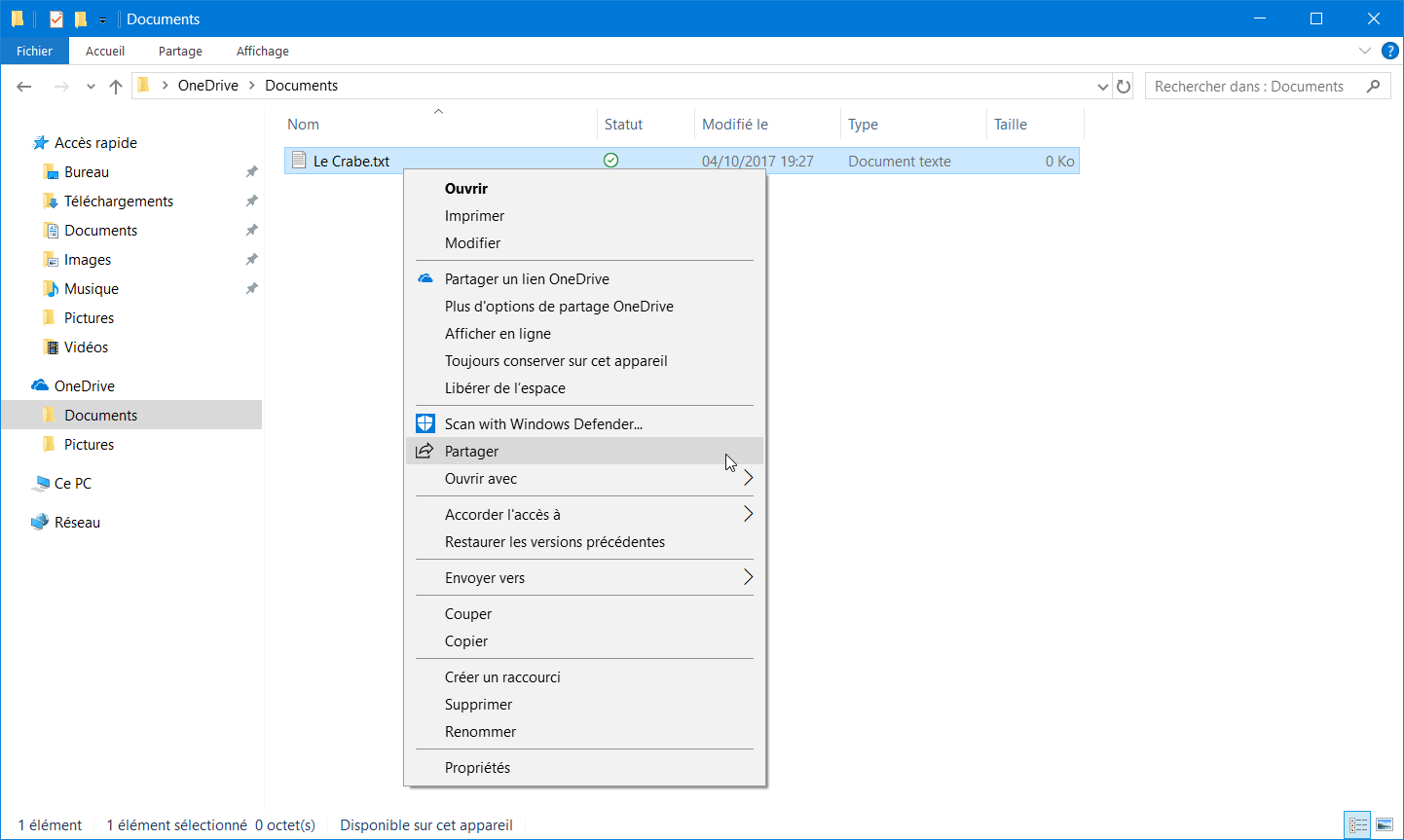Go back with the left arrow button
This screenshot has width=1404, height=840.
click(24, 86)
